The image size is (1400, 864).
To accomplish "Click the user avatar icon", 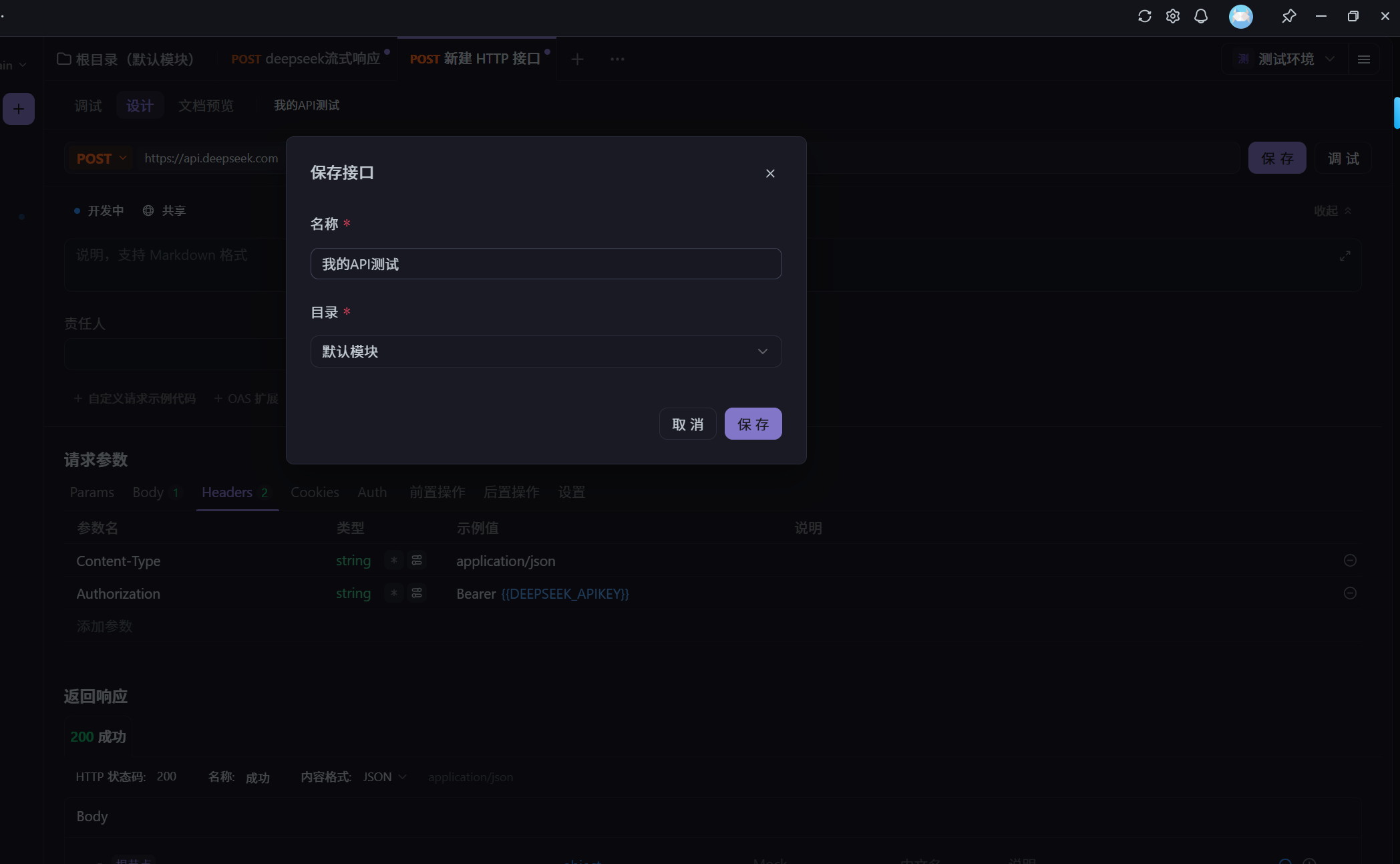I will click(x=1240, y=16).
